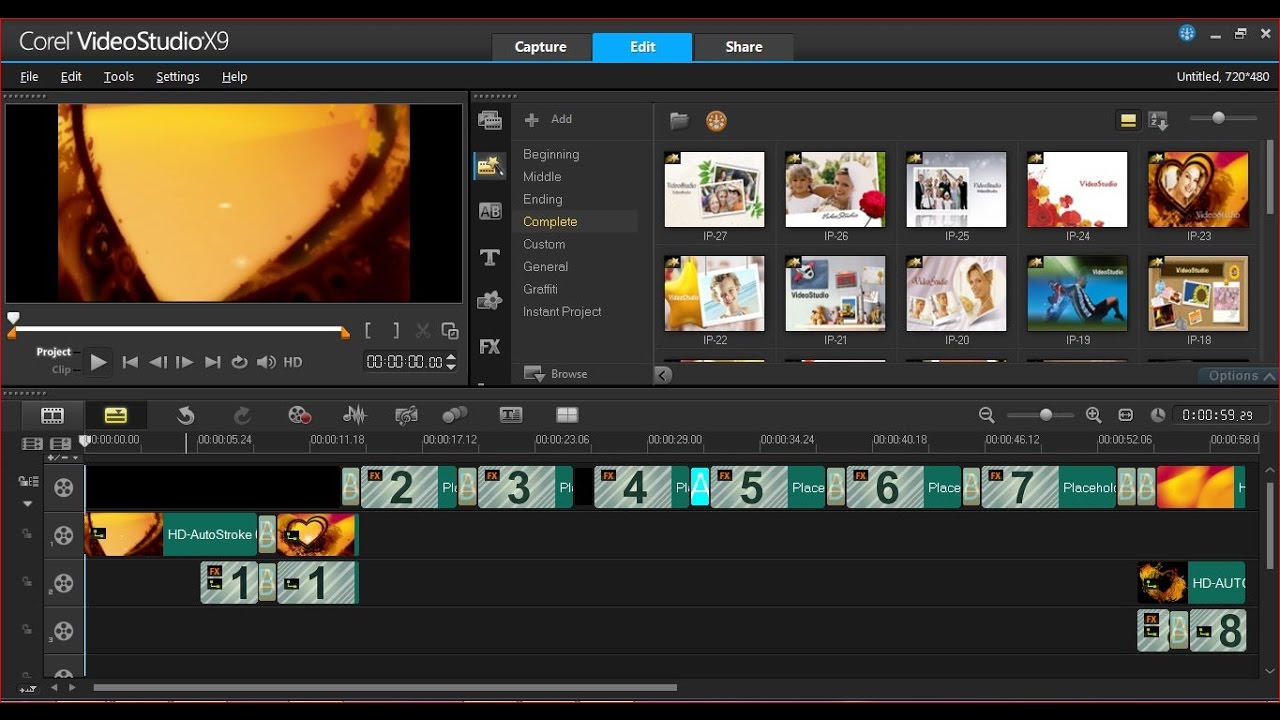Open the Title library T icon
The image size is (1280, 720).
490,257
